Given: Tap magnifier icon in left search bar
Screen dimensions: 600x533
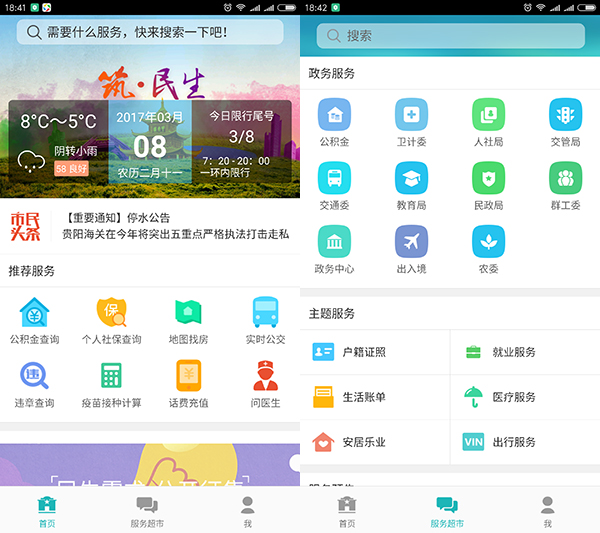Looking at the screenshot, I should tap(34, 33).
